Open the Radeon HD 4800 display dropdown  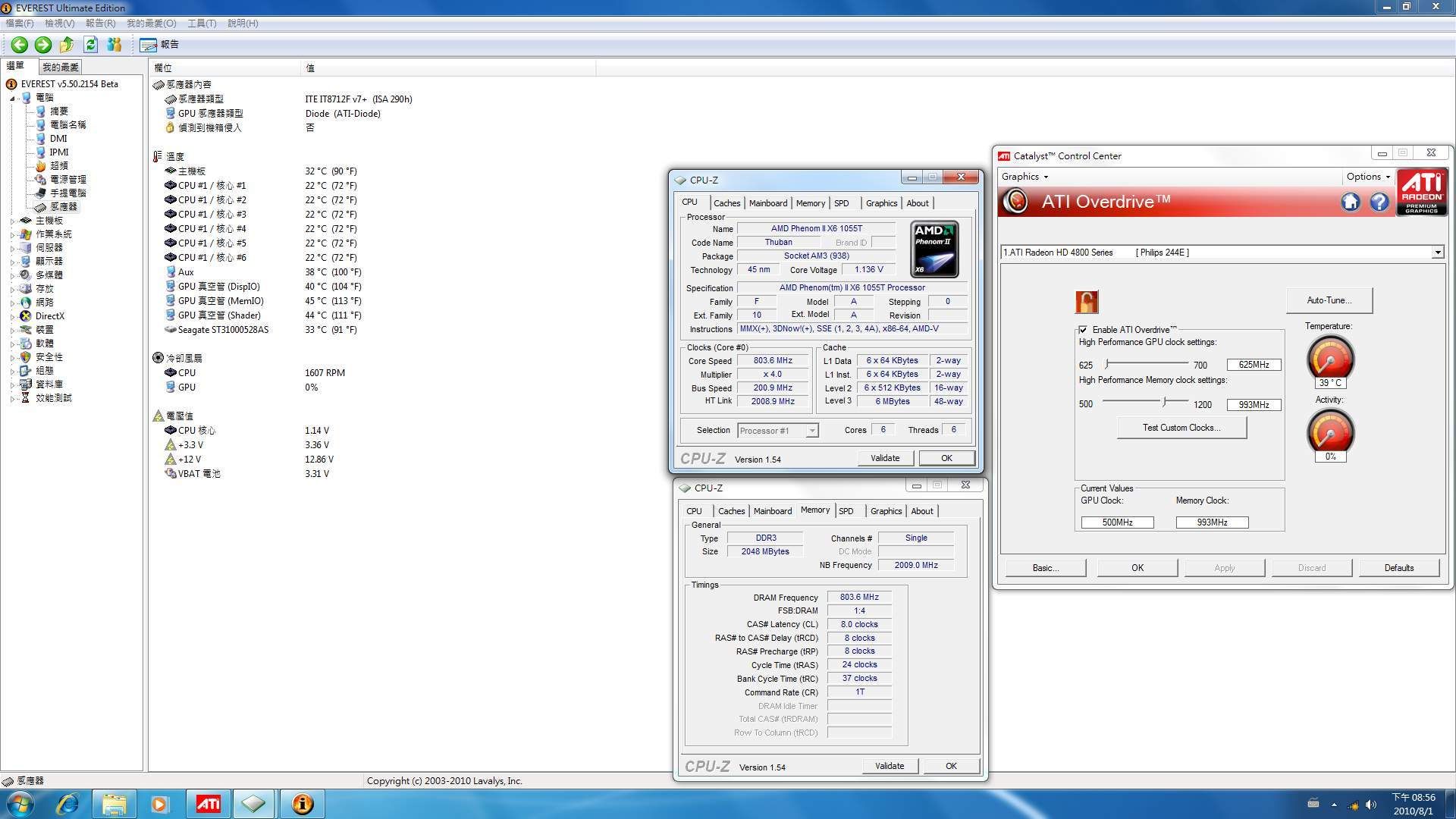coord(1437,253)
